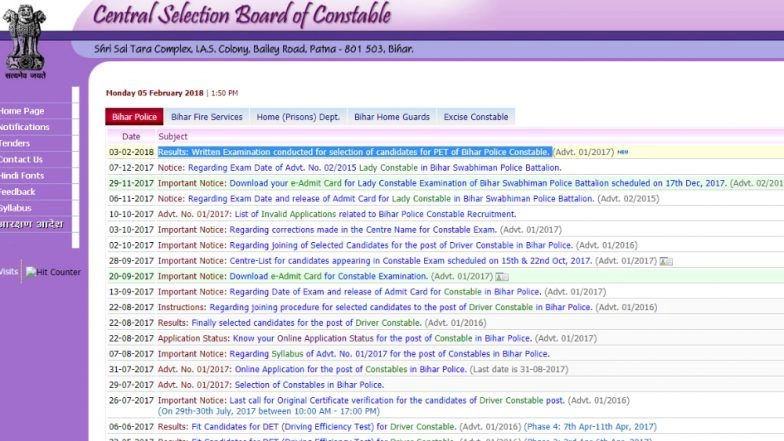Click the NEW badge beside 03-02-2018 result
The image size is (784, 441).
click(622, 152)
